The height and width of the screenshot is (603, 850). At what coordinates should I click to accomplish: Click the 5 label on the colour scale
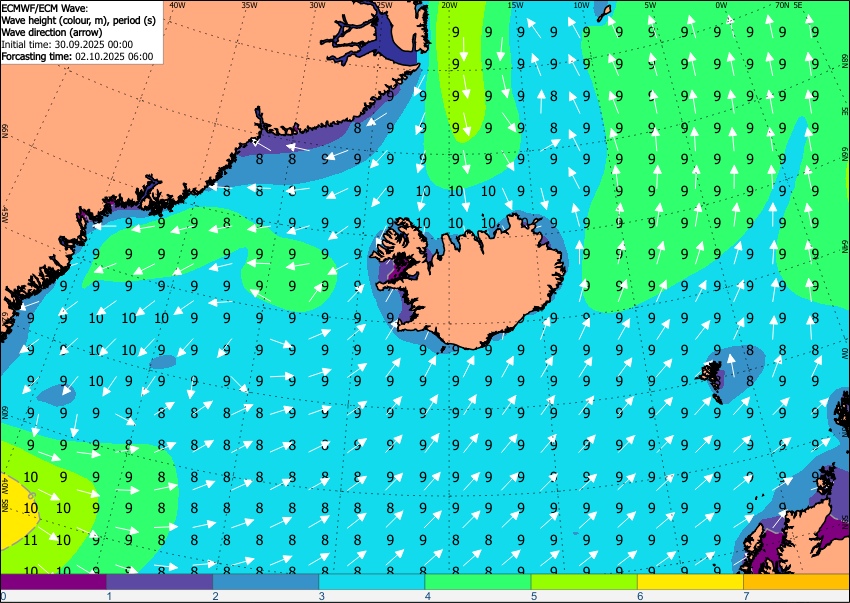(x=534, y=596)
